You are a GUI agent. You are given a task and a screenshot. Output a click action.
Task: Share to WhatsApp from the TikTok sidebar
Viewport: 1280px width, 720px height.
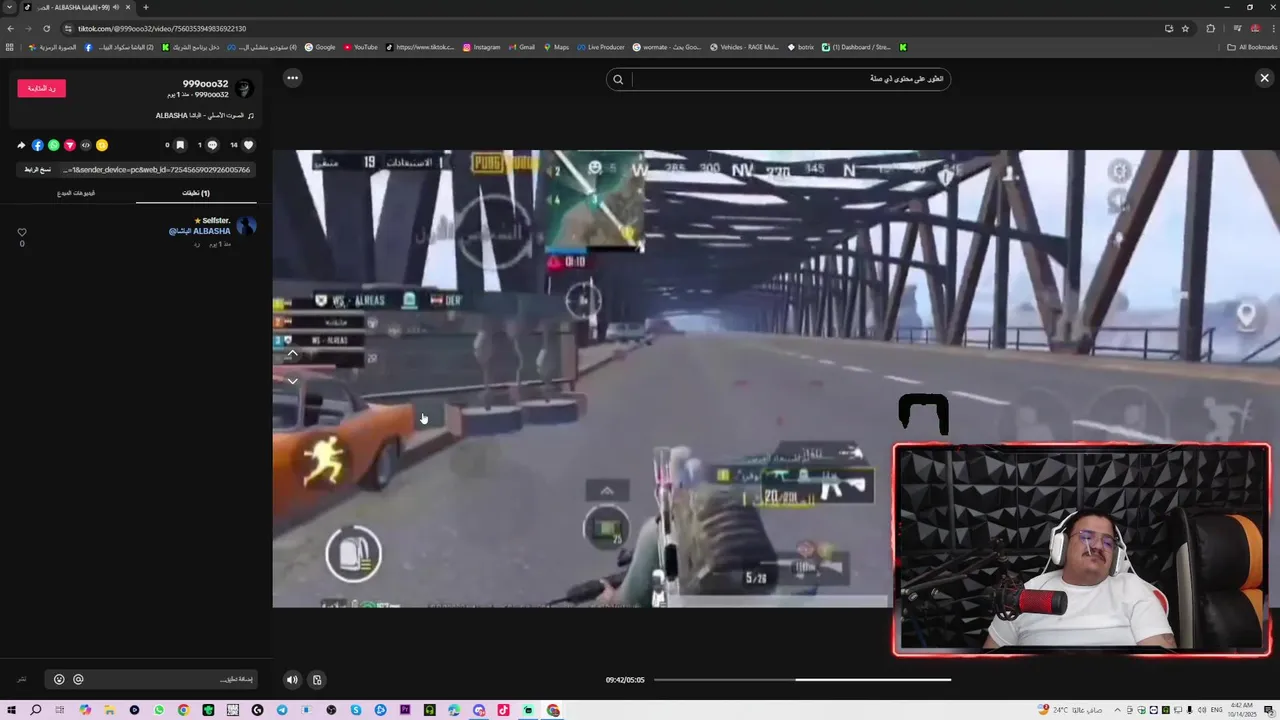[x=53, y=145]
